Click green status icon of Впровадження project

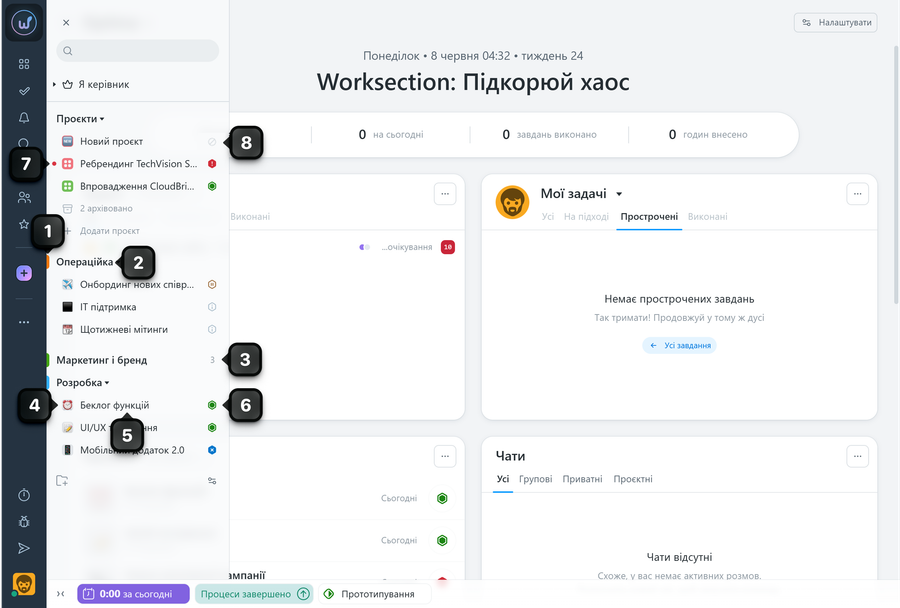[212, 186]
